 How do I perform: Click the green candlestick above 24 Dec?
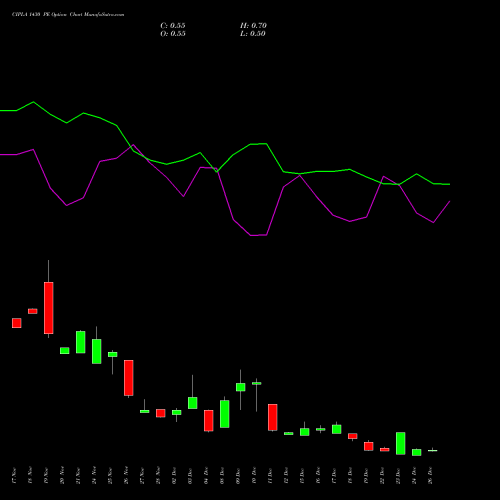click(417, 452)
